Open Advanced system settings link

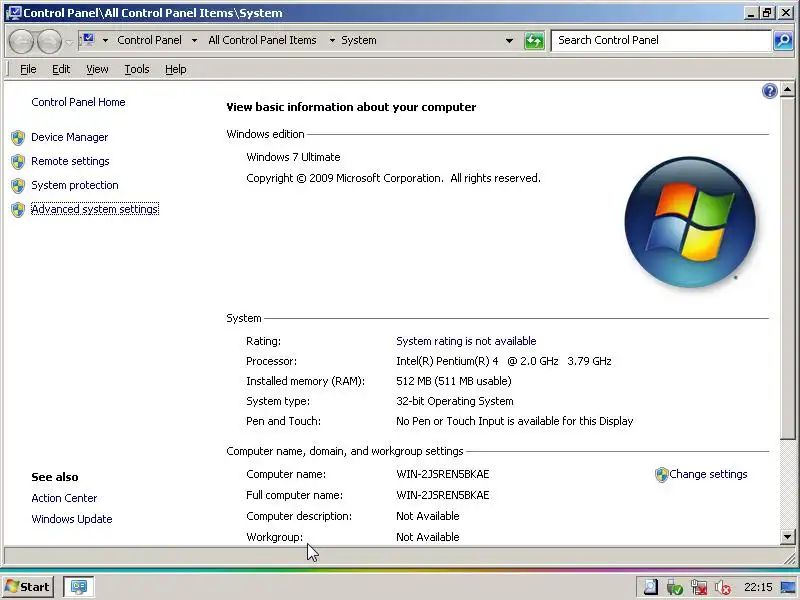(x=95, y=209)
